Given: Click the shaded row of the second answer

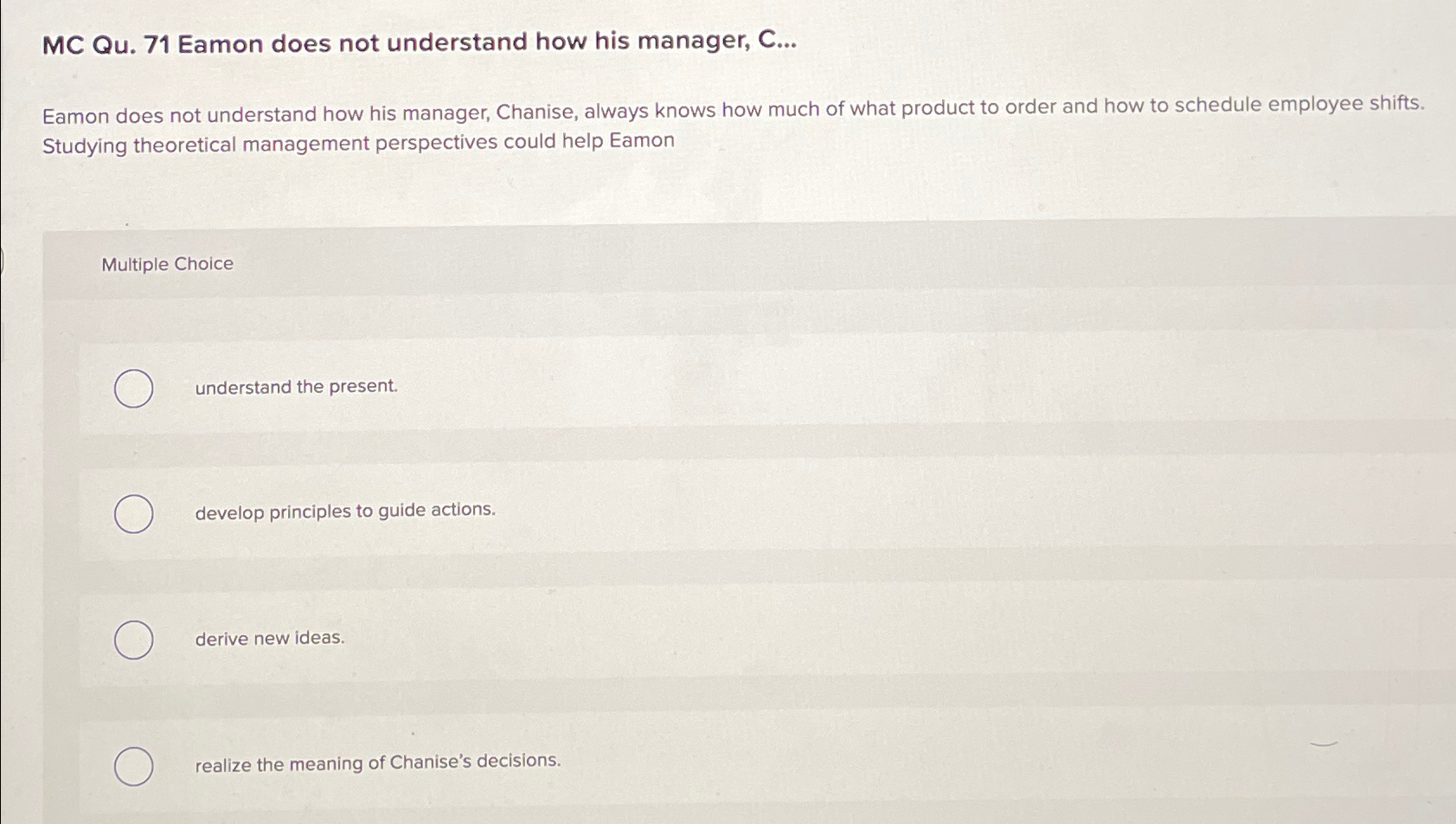Looking at the screenshot, I should tap(692, 512).
